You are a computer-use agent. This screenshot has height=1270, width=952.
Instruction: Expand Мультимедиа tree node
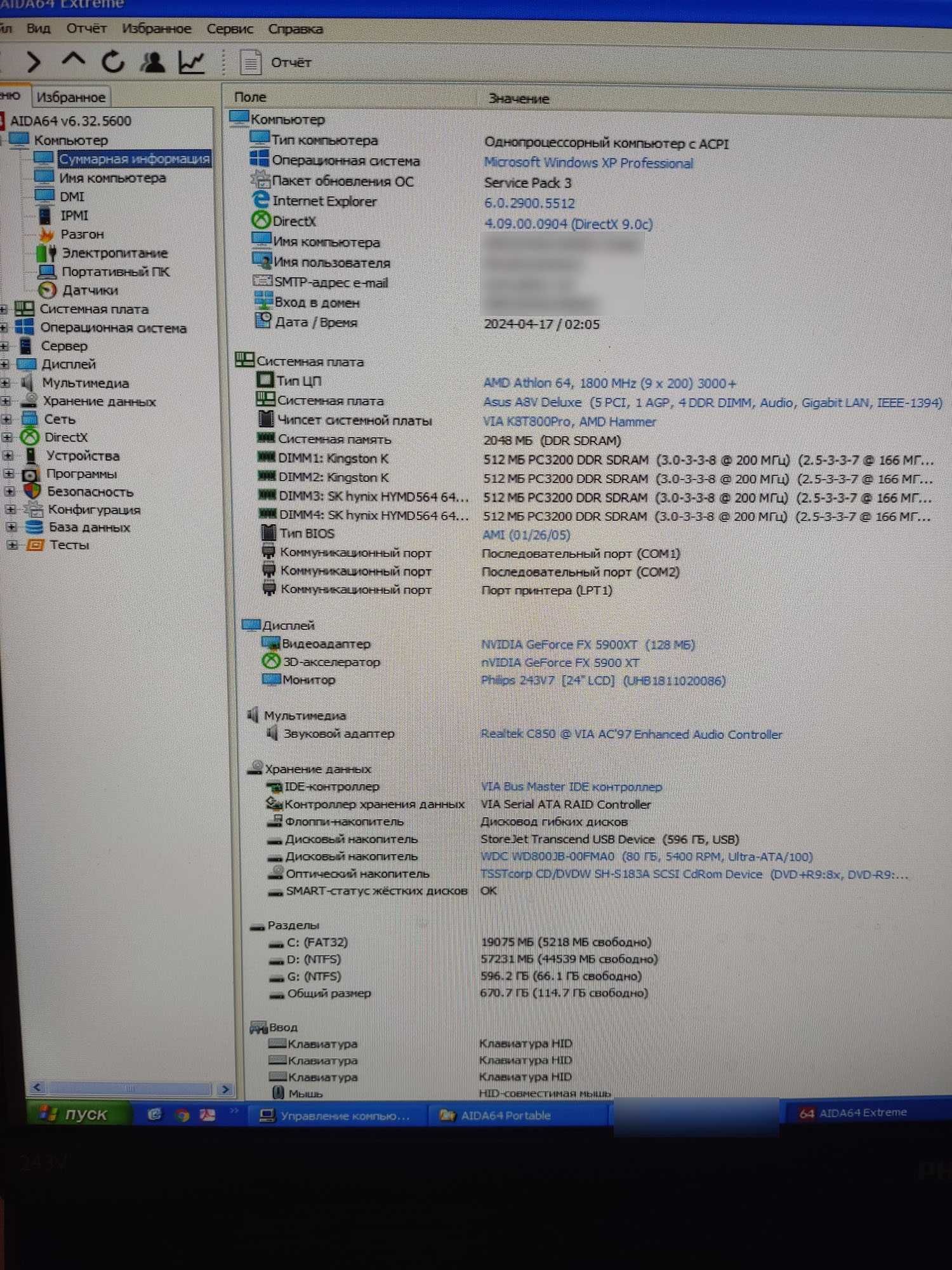tap(5, 383)
